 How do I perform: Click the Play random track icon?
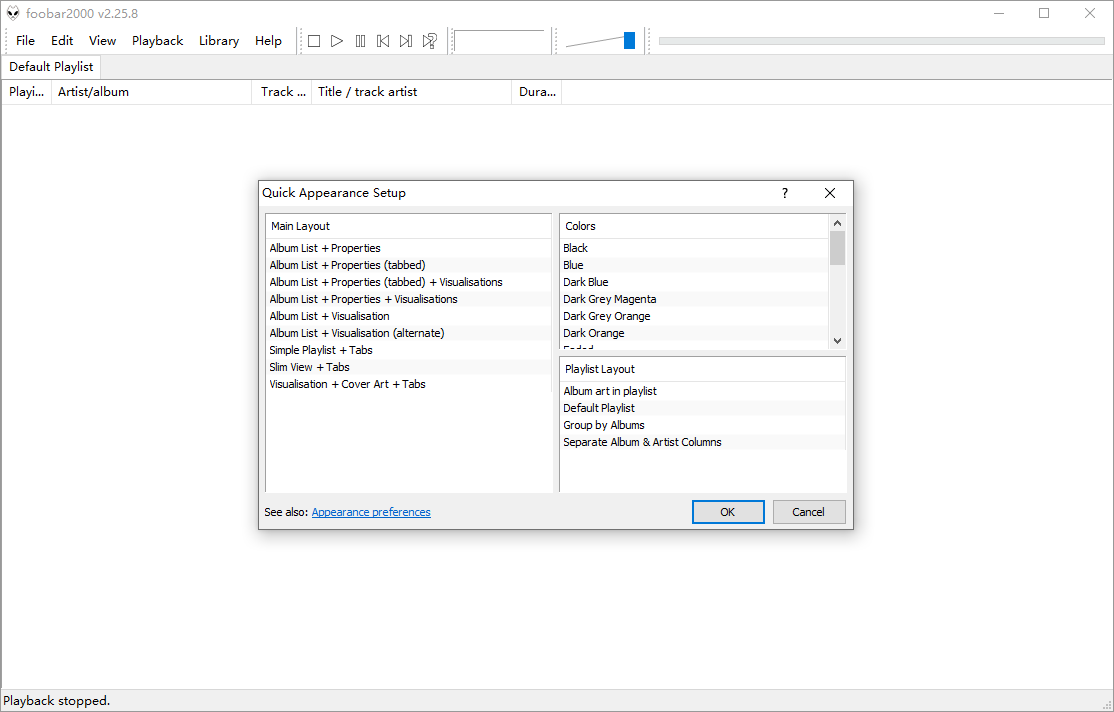429,40
